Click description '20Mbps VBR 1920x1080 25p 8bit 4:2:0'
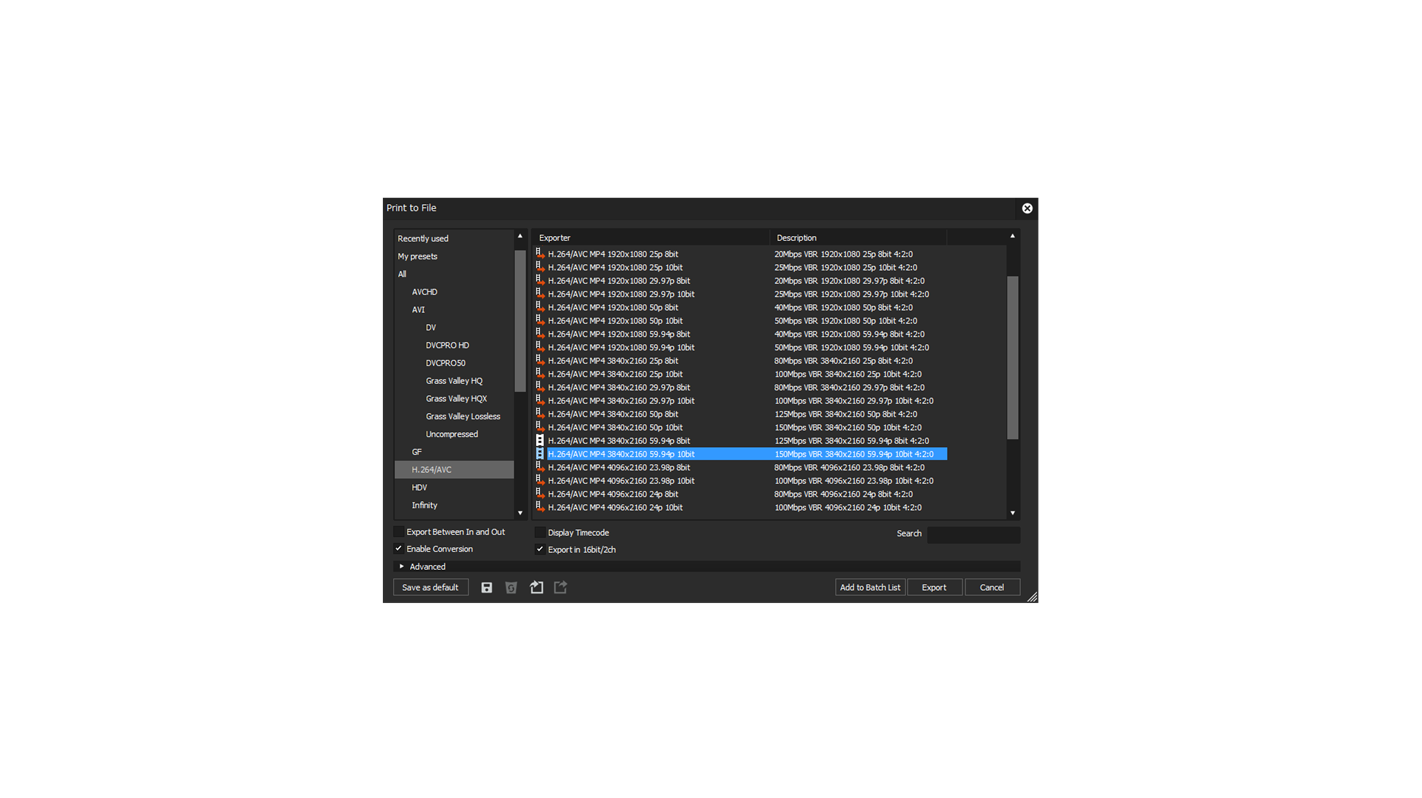This screenshot has width=1422, height=798. tap(843, 254)
